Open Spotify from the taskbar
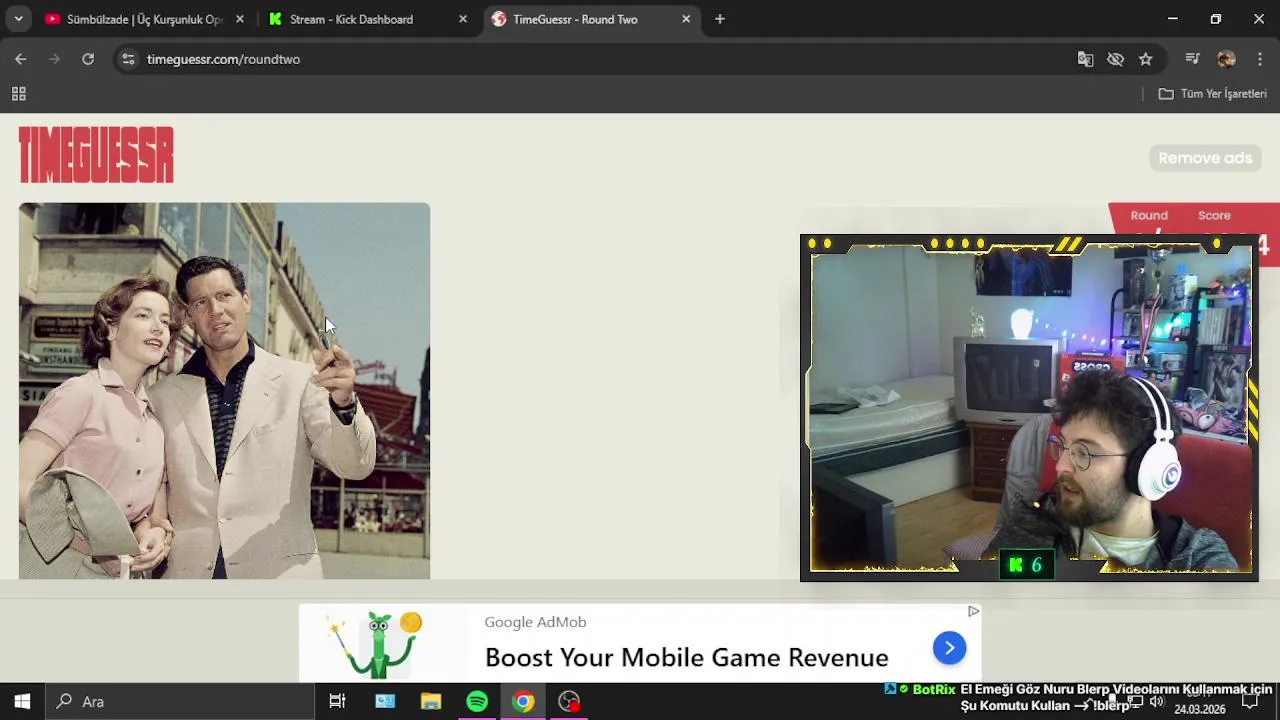The image size is (1280, 720). [477, 701]
